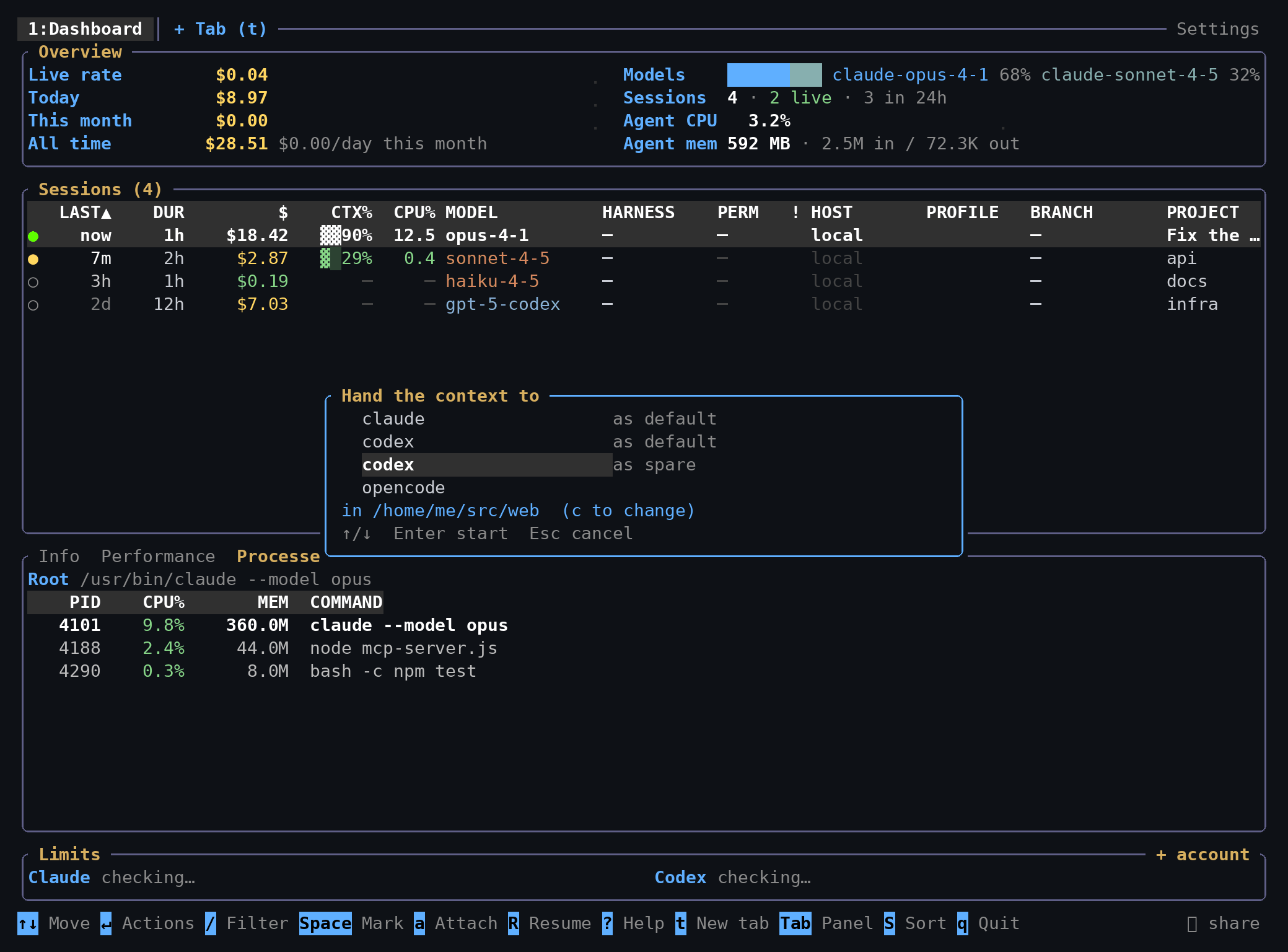Select process row 4188 node mcp-server.js
This screenshot has height=952, width=1288.
278,648
